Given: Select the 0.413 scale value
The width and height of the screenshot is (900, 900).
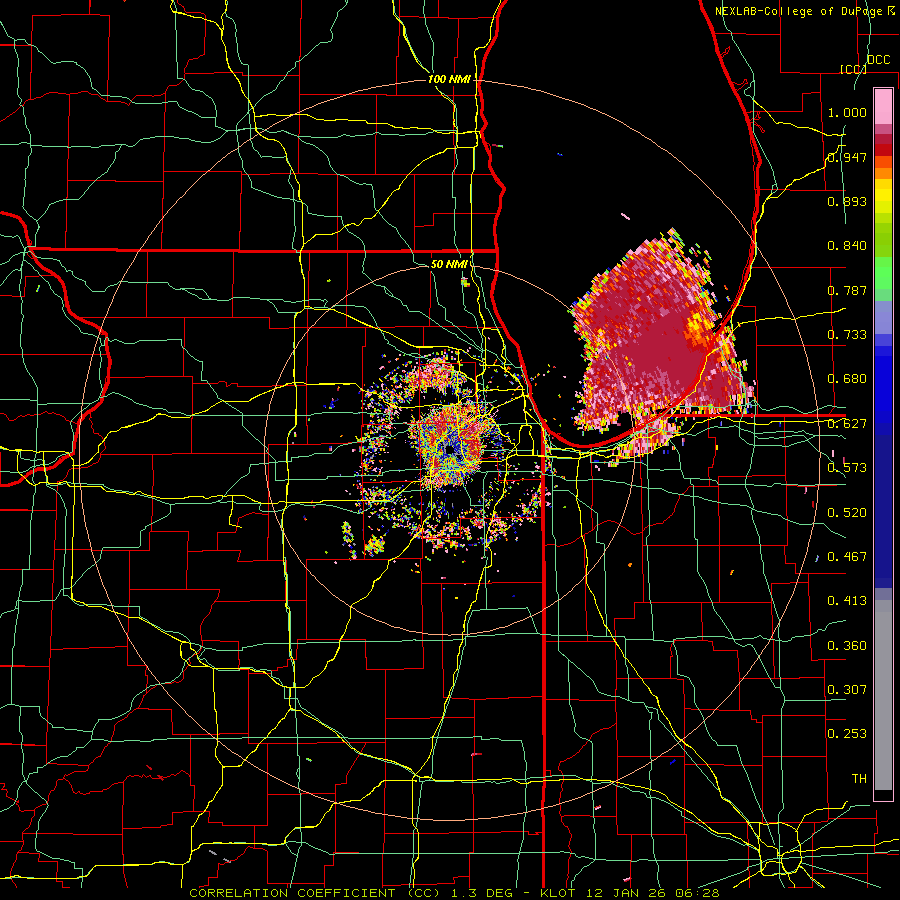Looking at the screenshot, I should pyautogui.click(x=847, y=601).
